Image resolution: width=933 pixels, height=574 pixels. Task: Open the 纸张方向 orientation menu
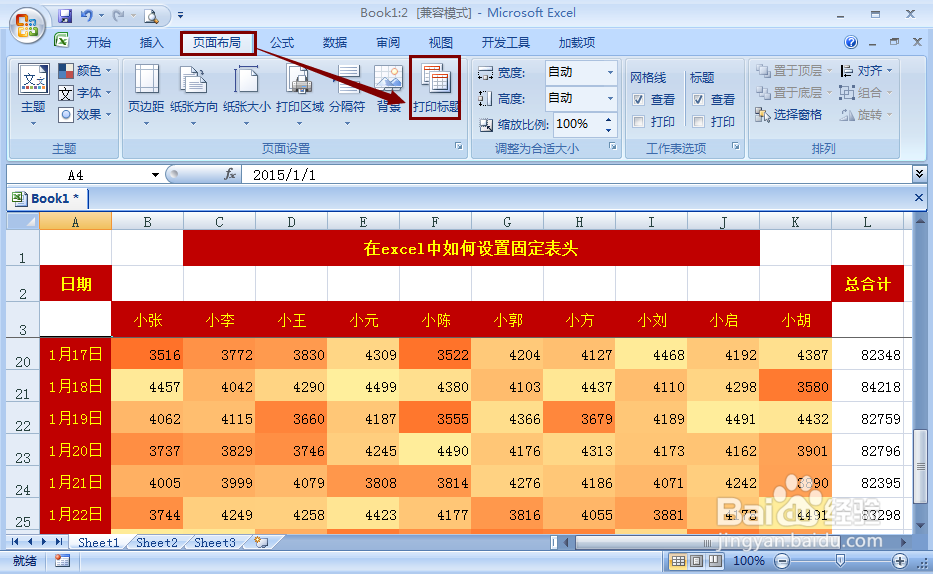point(193,95)
